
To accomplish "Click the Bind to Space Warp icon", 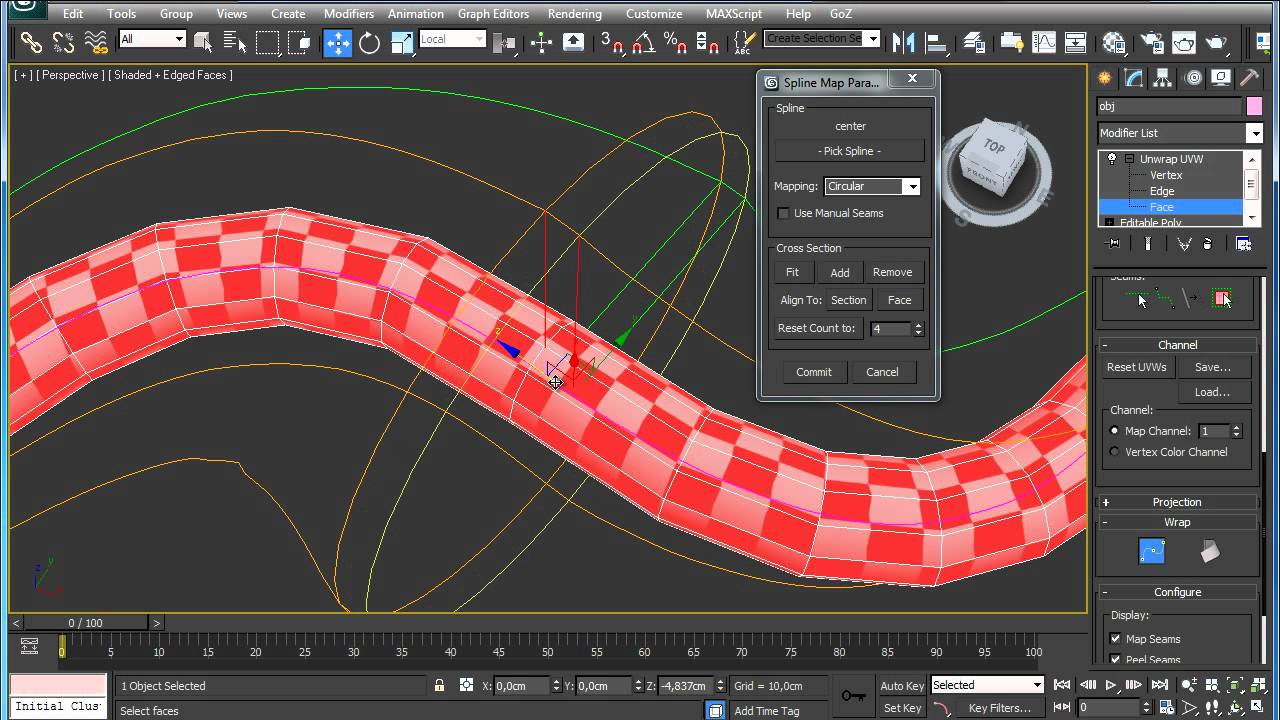I will click(x=95, y=42).
